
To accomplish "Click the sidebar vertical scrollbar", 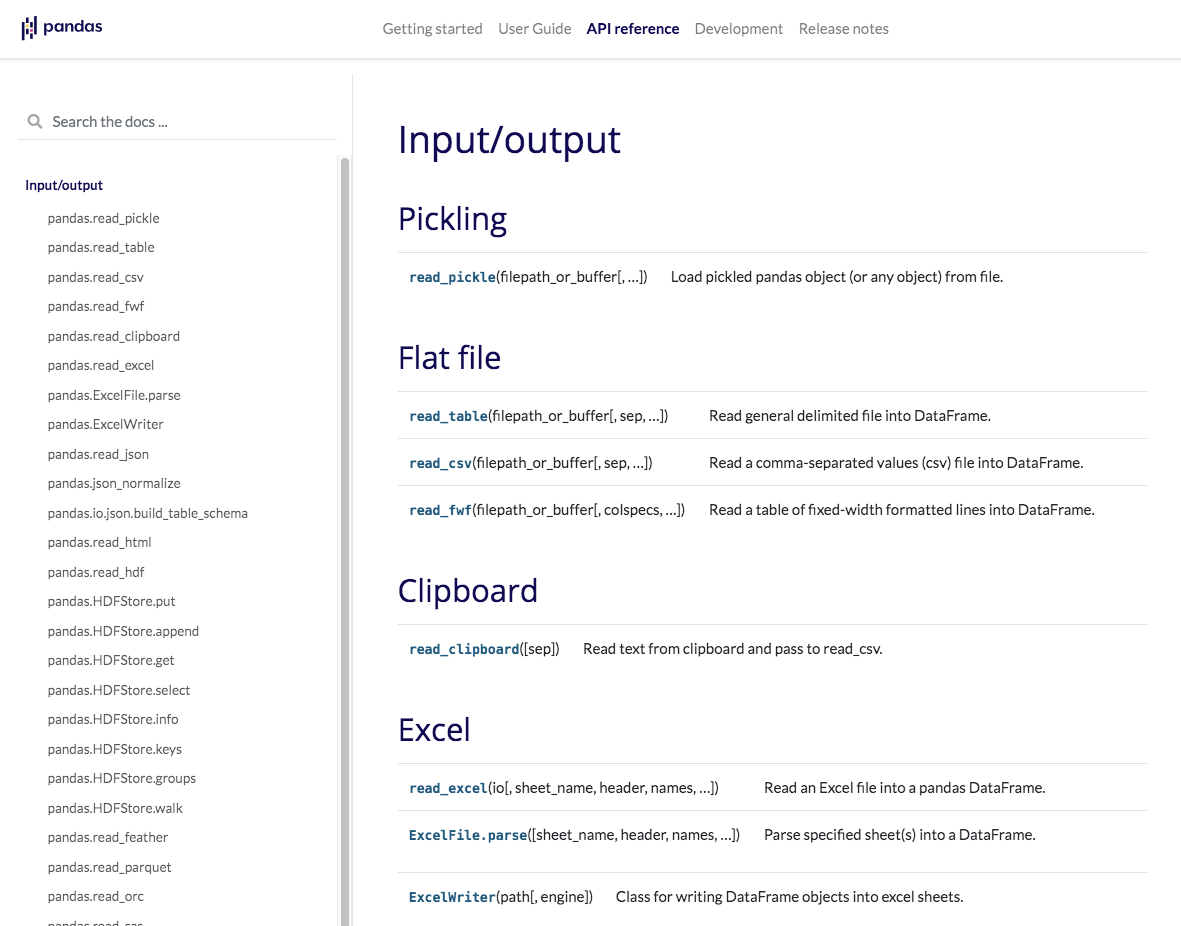I will click(x=345, y=541).
